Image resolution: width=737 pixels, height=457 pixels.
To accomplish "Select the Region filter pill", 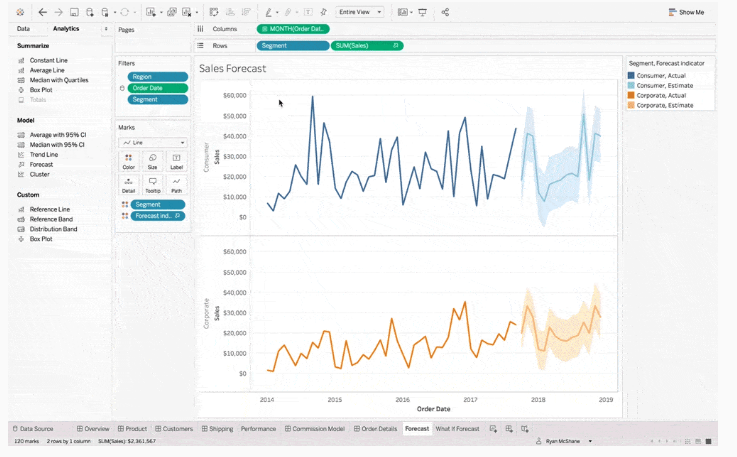I will pos(157,77).
